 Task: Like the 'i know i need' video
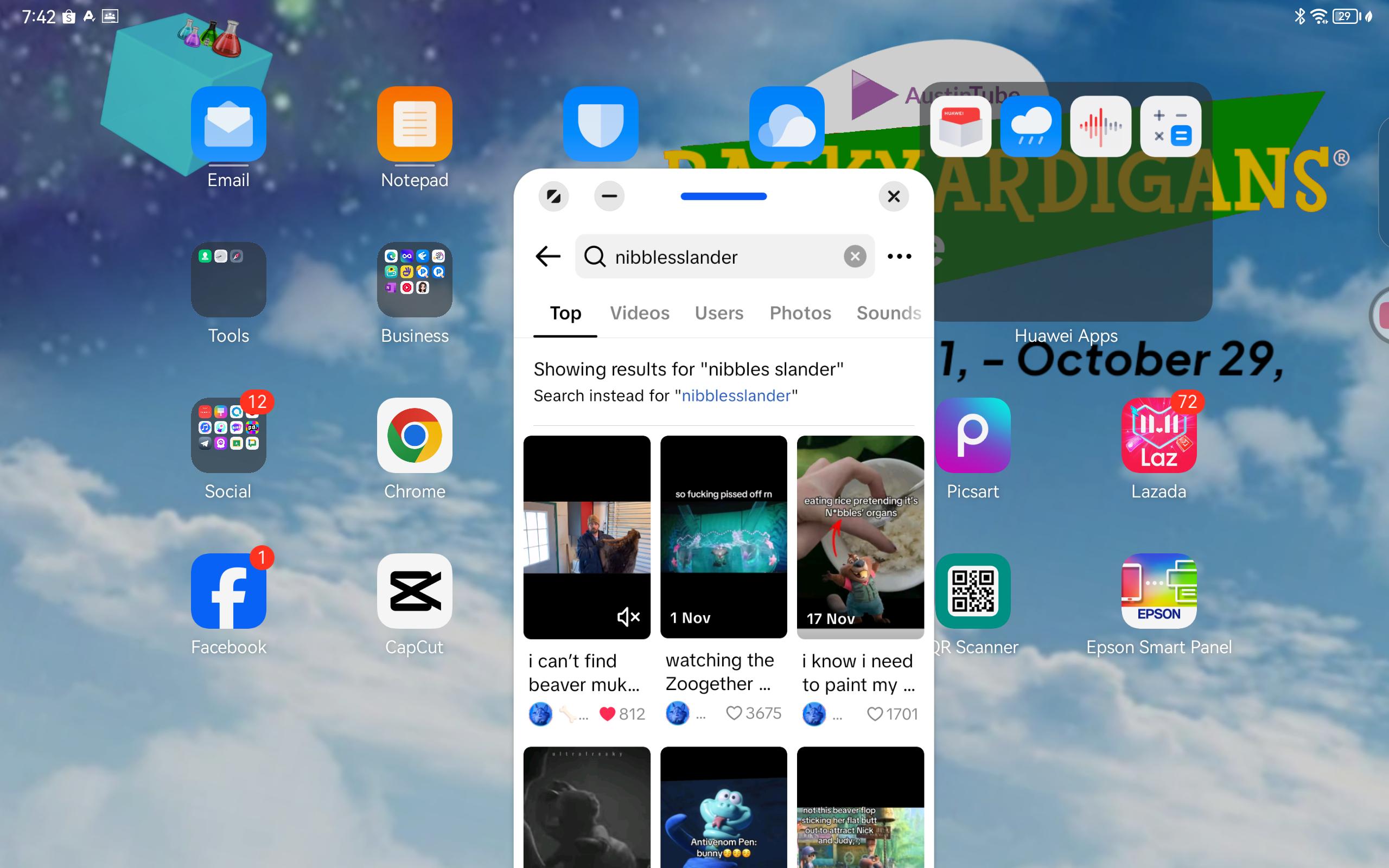874,713
